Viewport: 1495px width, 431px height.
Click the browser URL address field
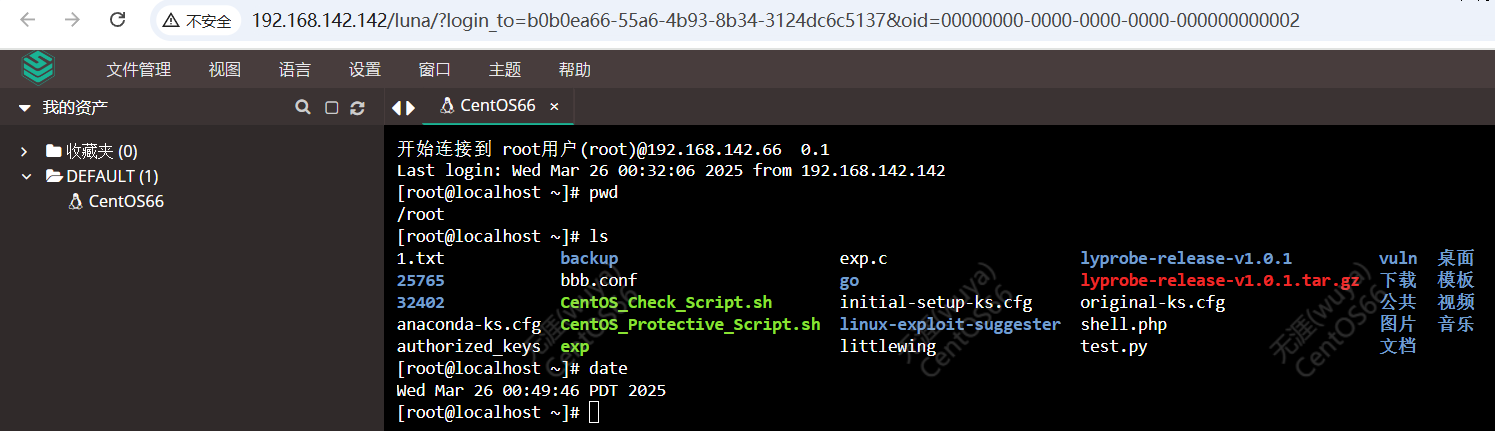(x=775, y=20)
